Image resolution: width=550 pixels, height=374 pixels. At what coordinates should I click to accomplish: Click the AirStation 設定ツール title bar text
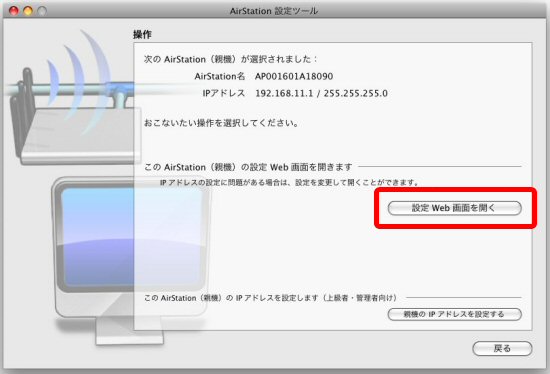274,11
